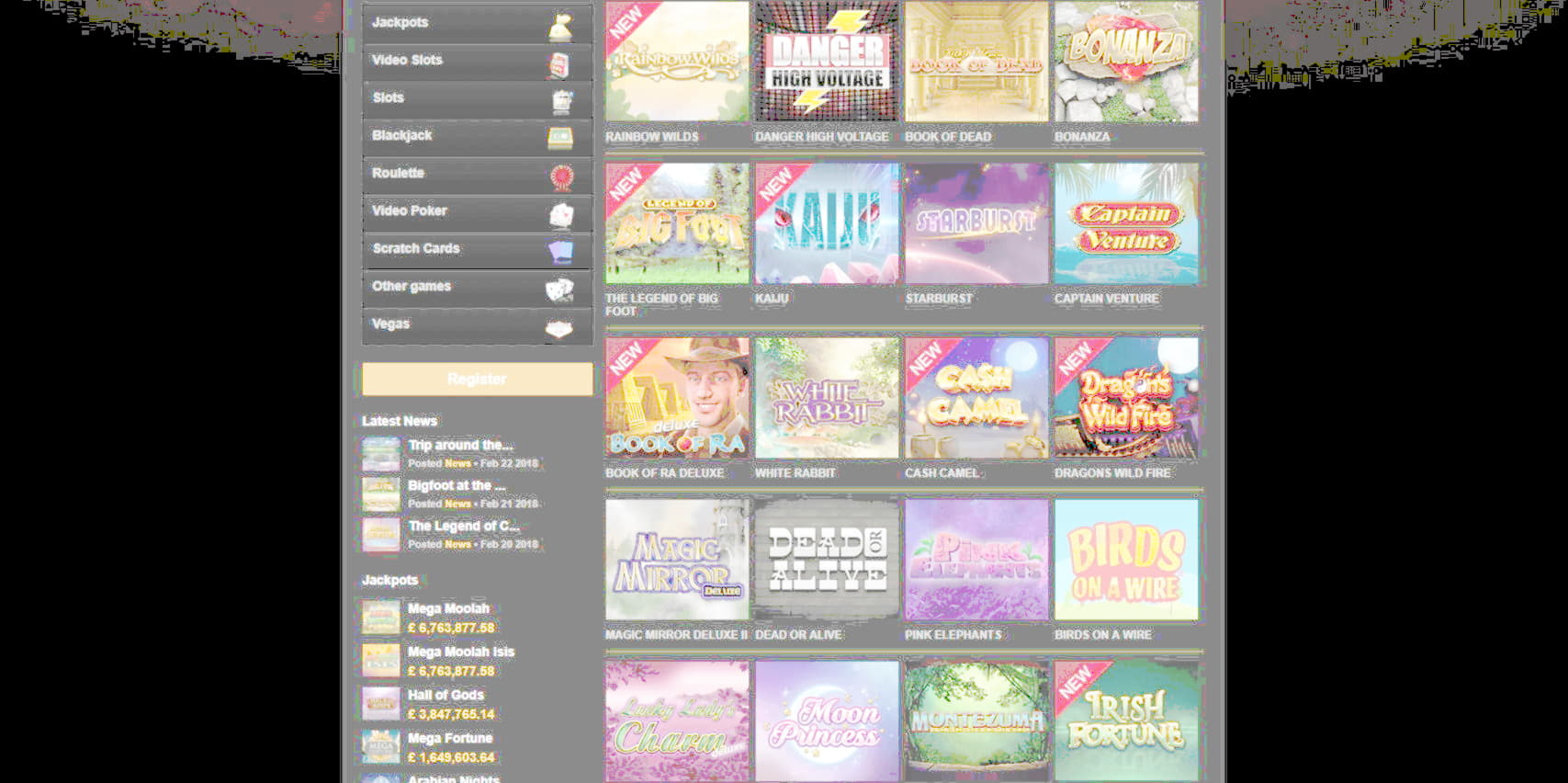Click the Register button

[x=477, y=379]
